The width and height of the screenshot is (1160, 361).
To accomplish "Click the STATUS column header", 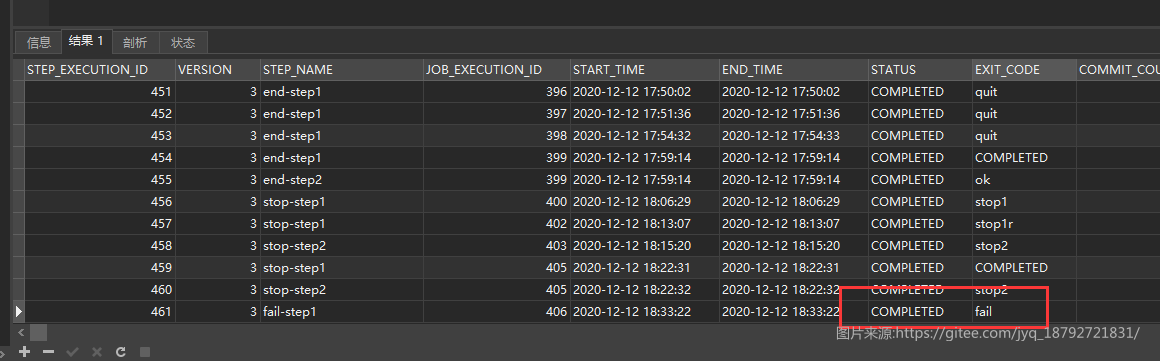I will click(920, 70).
